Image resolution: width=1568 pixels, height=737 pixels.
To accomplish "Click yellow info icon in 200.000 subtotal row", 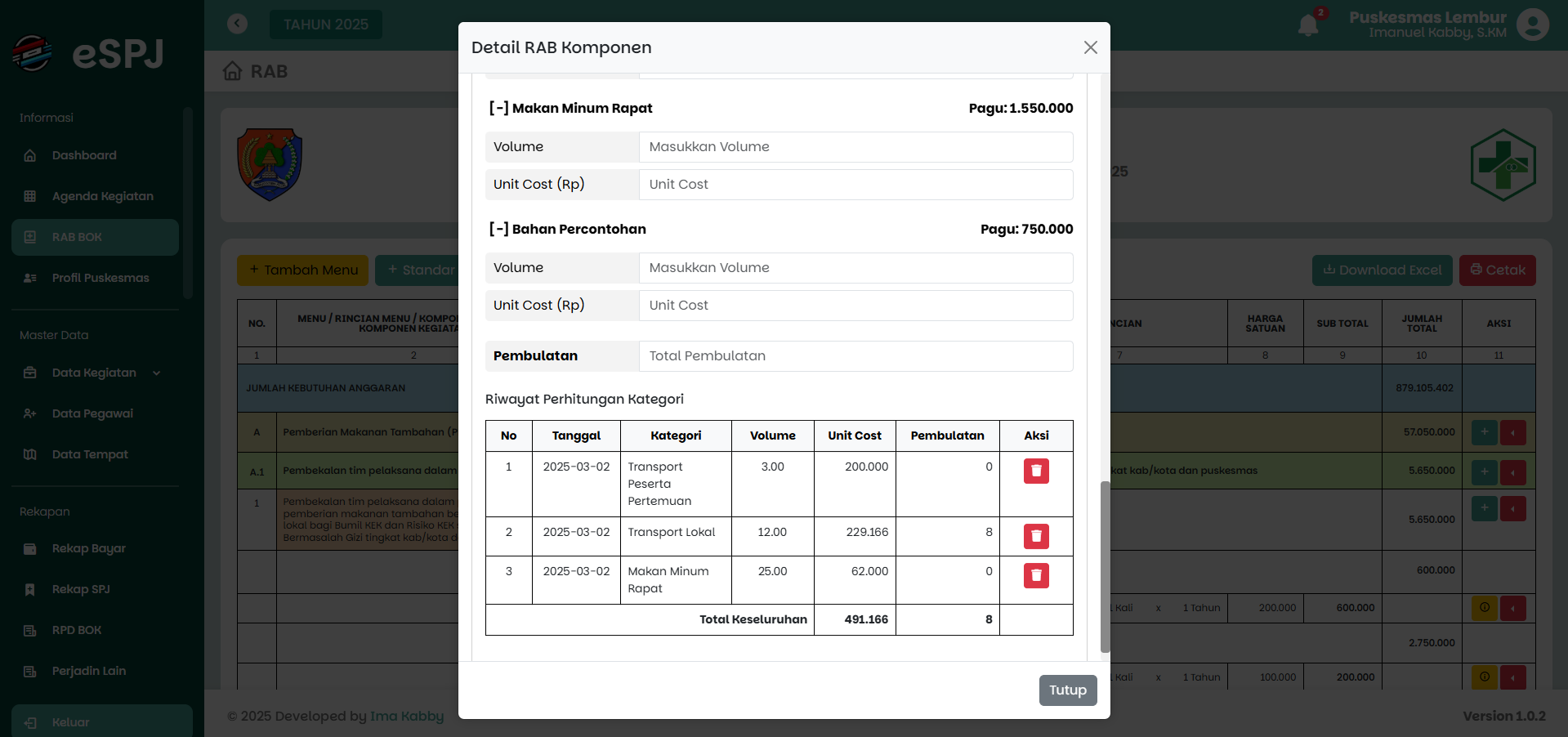I will [1485, 677].
